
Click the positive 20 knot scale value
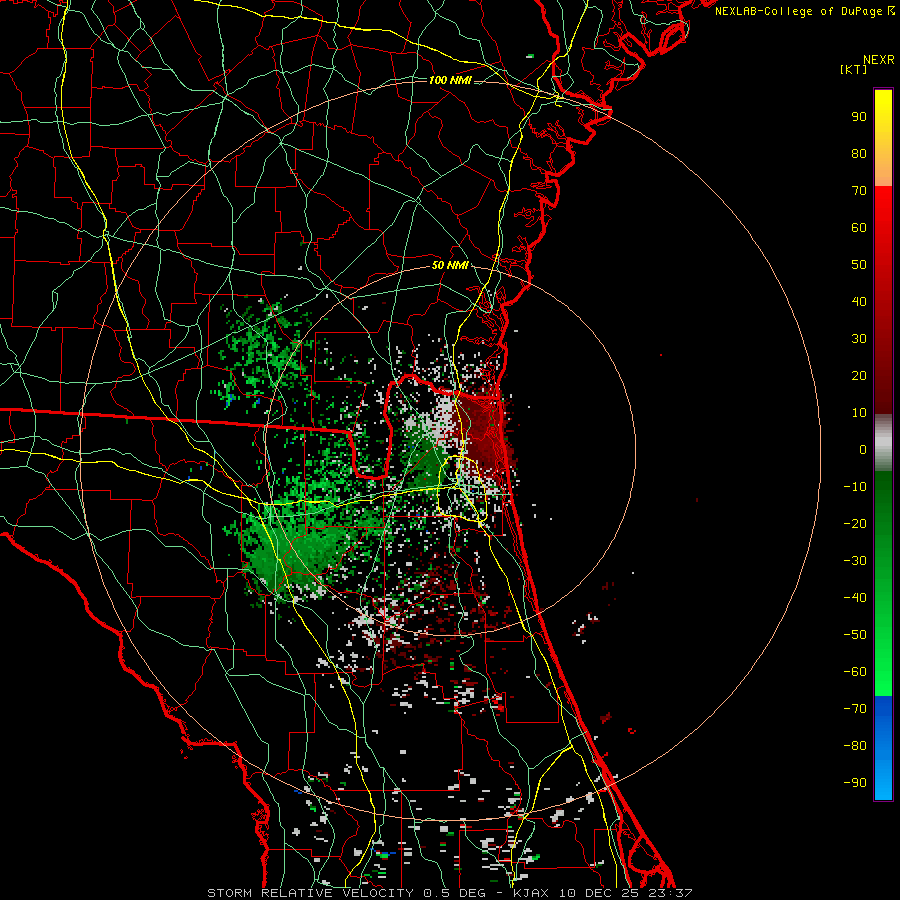(x=859, y=376)
